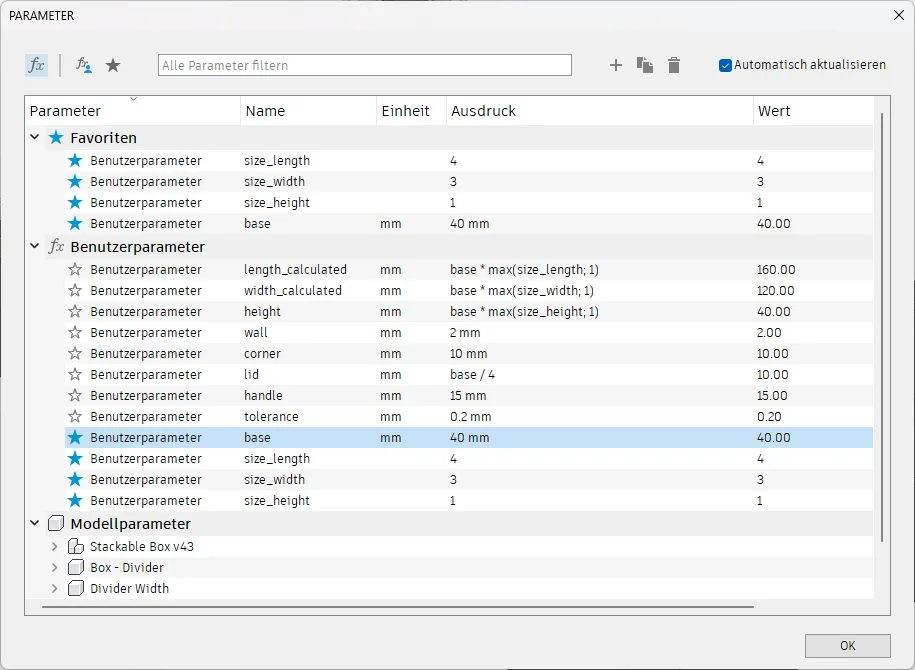Click the value 120.00 of width_calculated
The image size is (915, 670).
pos(776,291)
